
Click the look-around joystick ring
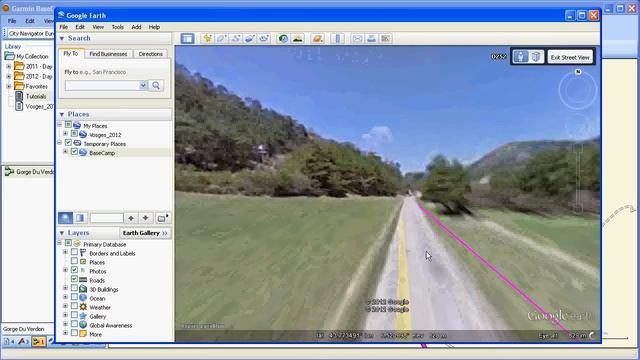pyautogui.click(x=578, y=90)
